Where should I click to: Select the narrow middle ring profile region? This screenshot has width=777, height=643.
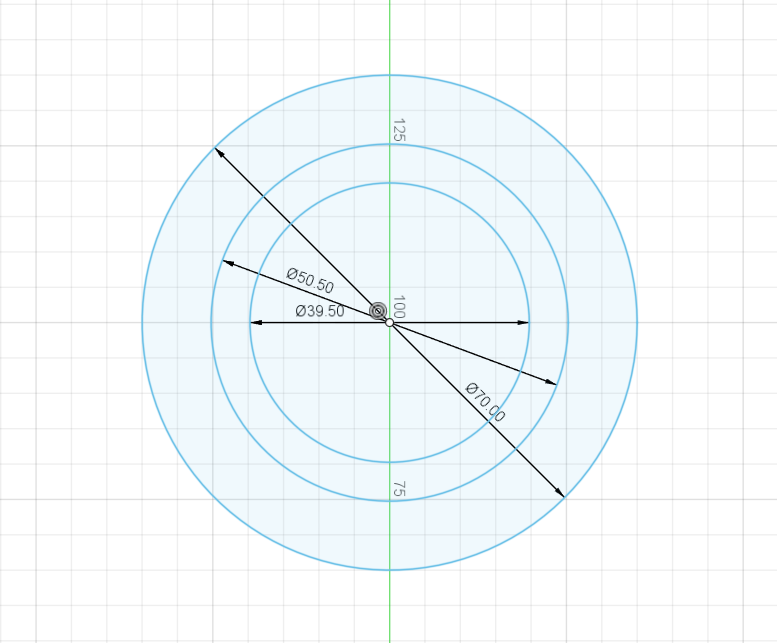(390, 164)
